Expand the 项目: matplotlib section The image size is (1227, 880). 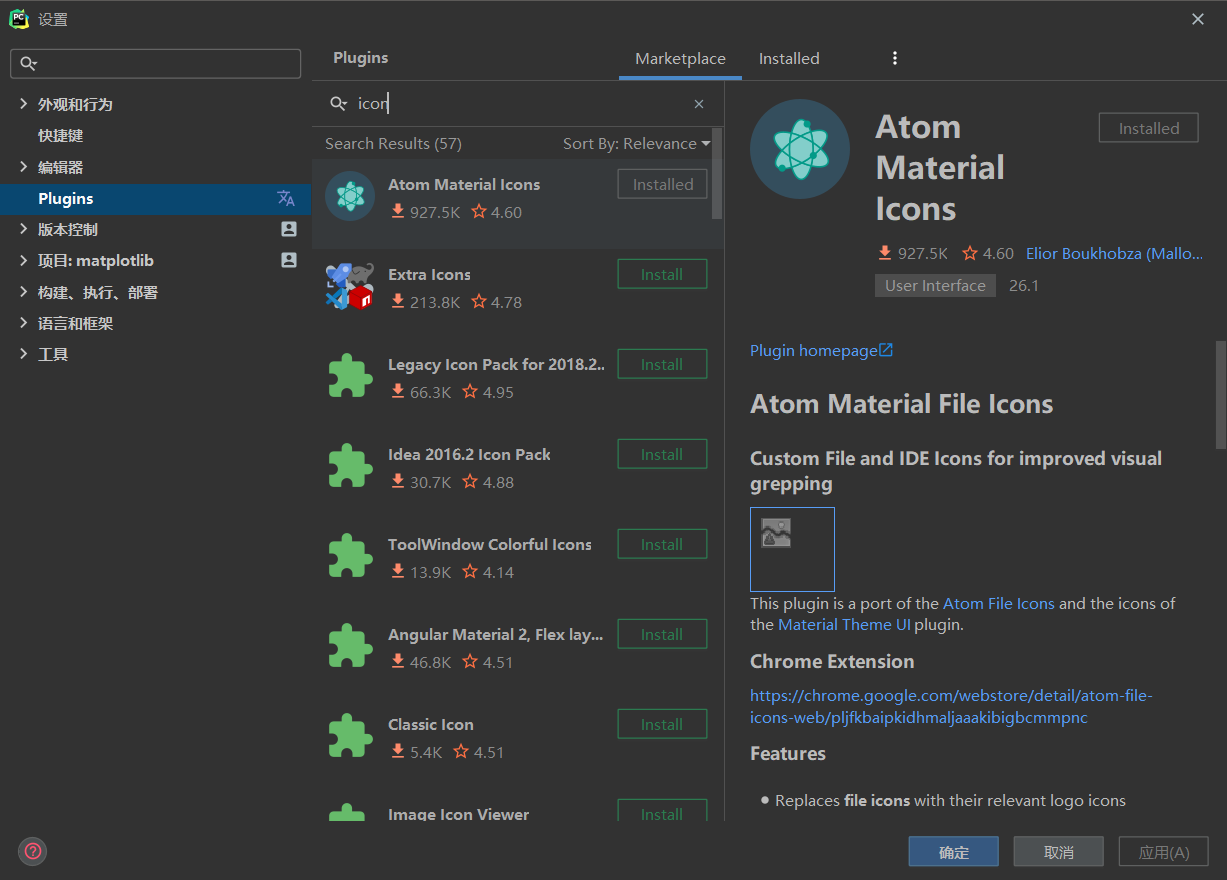[x=24, y=260]
